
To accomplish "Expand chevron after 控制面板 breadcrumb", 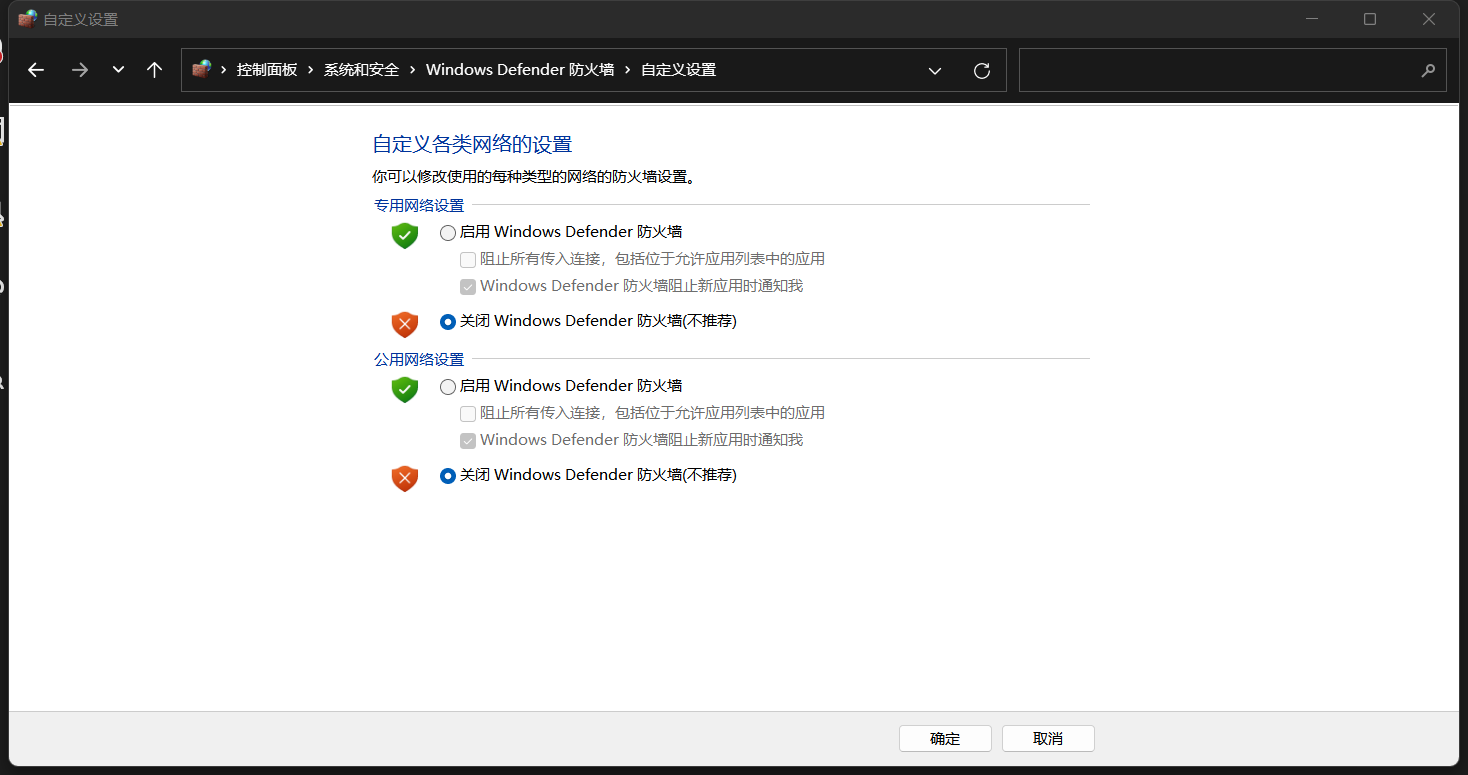I will [x=311, y=70].
